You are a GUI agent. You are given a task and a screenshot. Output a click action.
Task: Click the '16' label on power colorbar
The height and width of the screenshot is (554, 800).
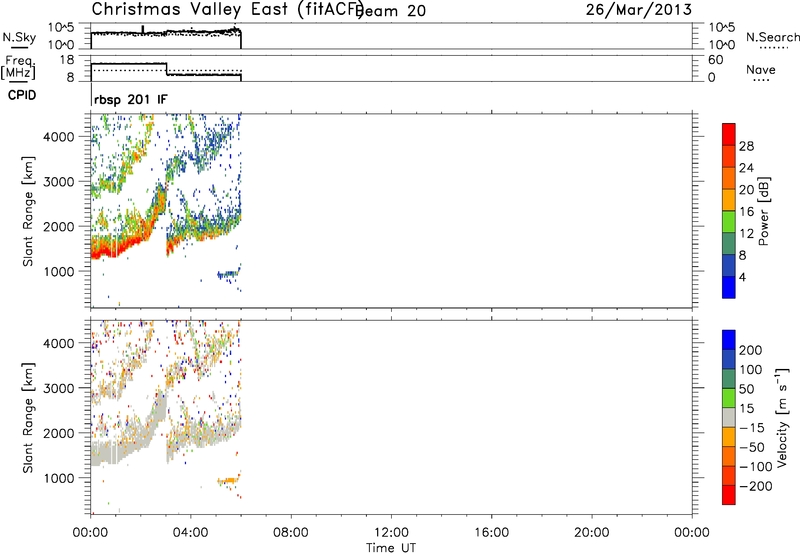point(746,212)
